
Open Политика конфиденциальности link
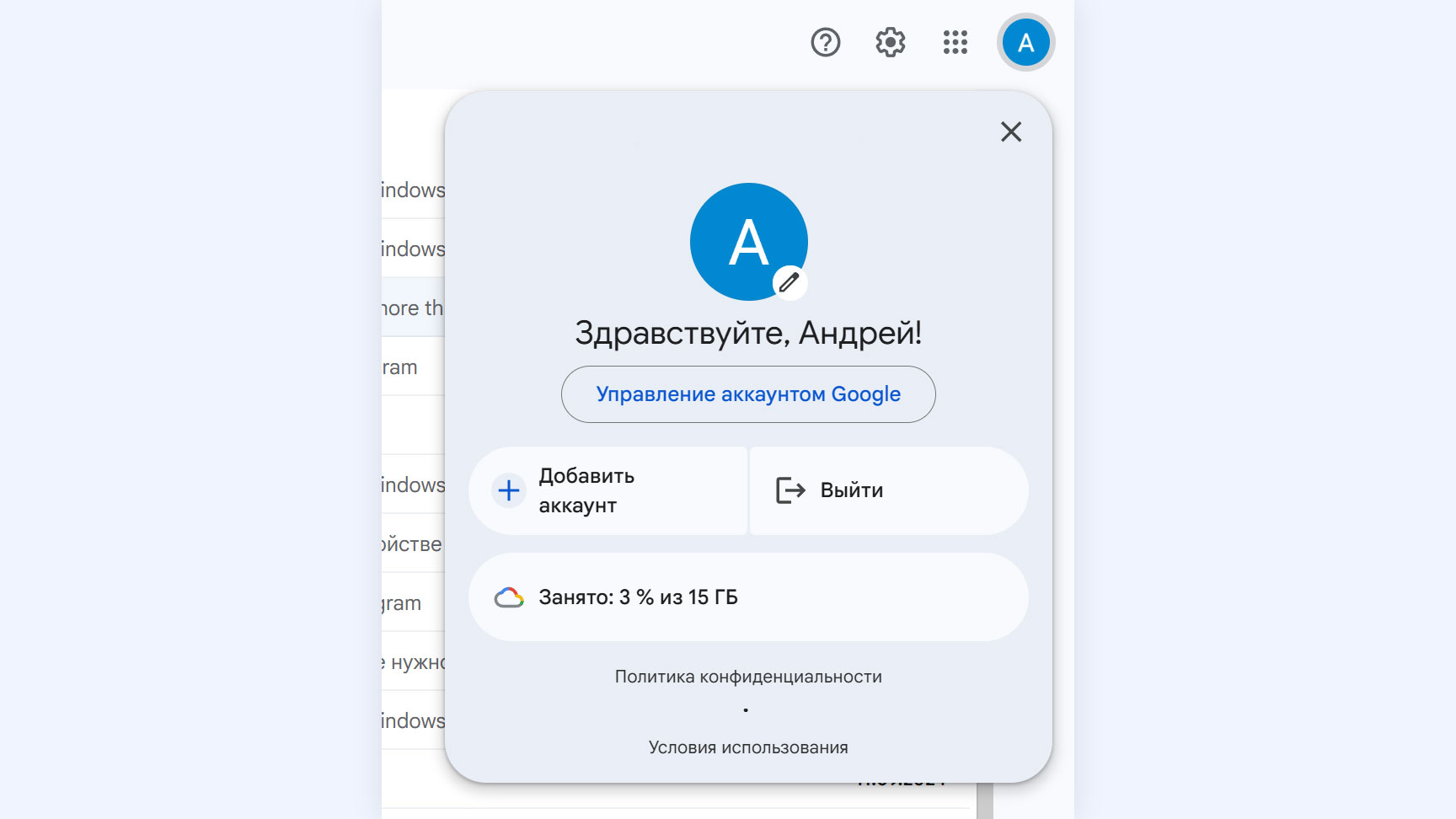point(748,677)
